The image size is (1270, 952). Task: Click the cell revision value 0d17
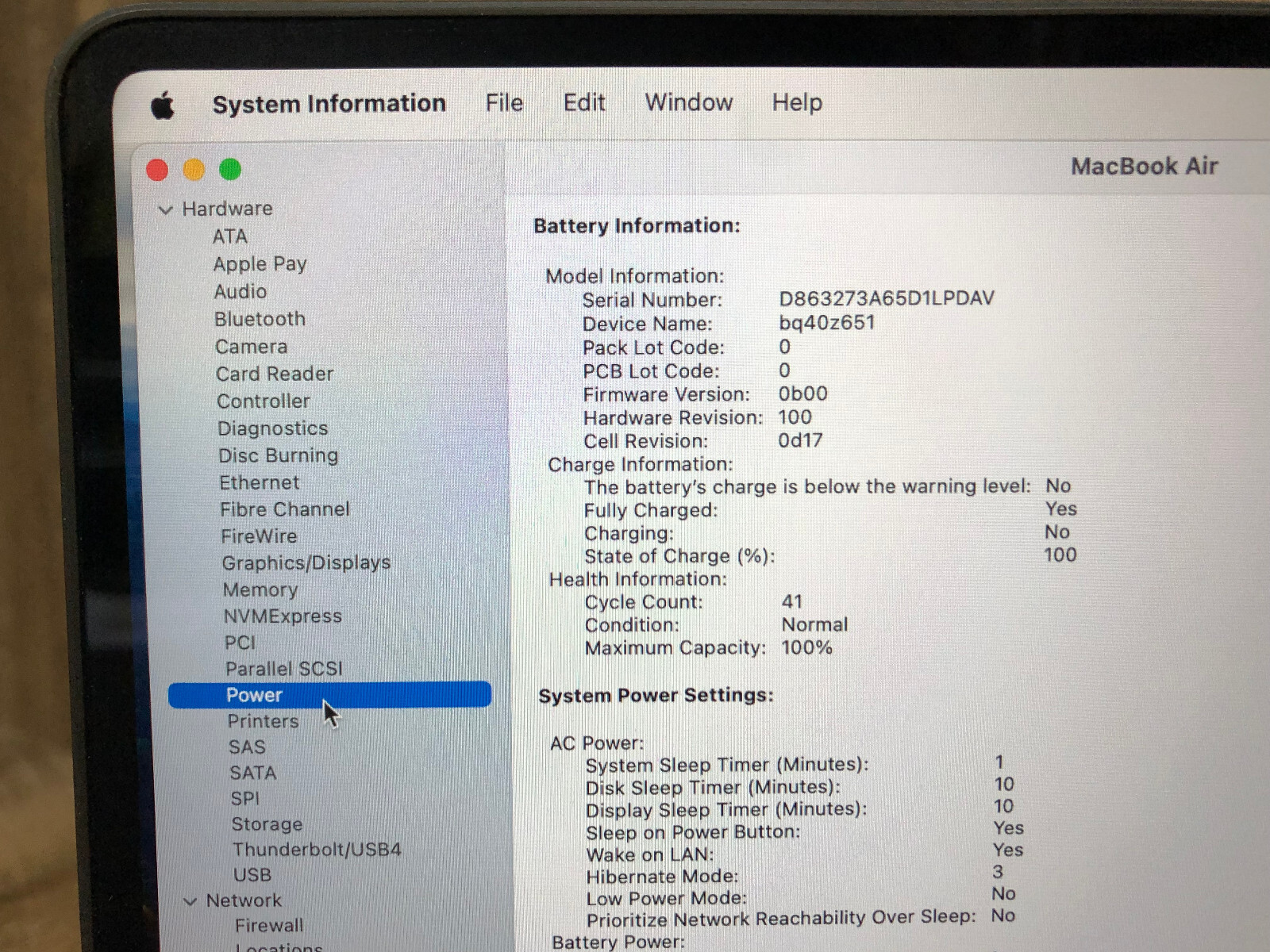coord(801,440)
